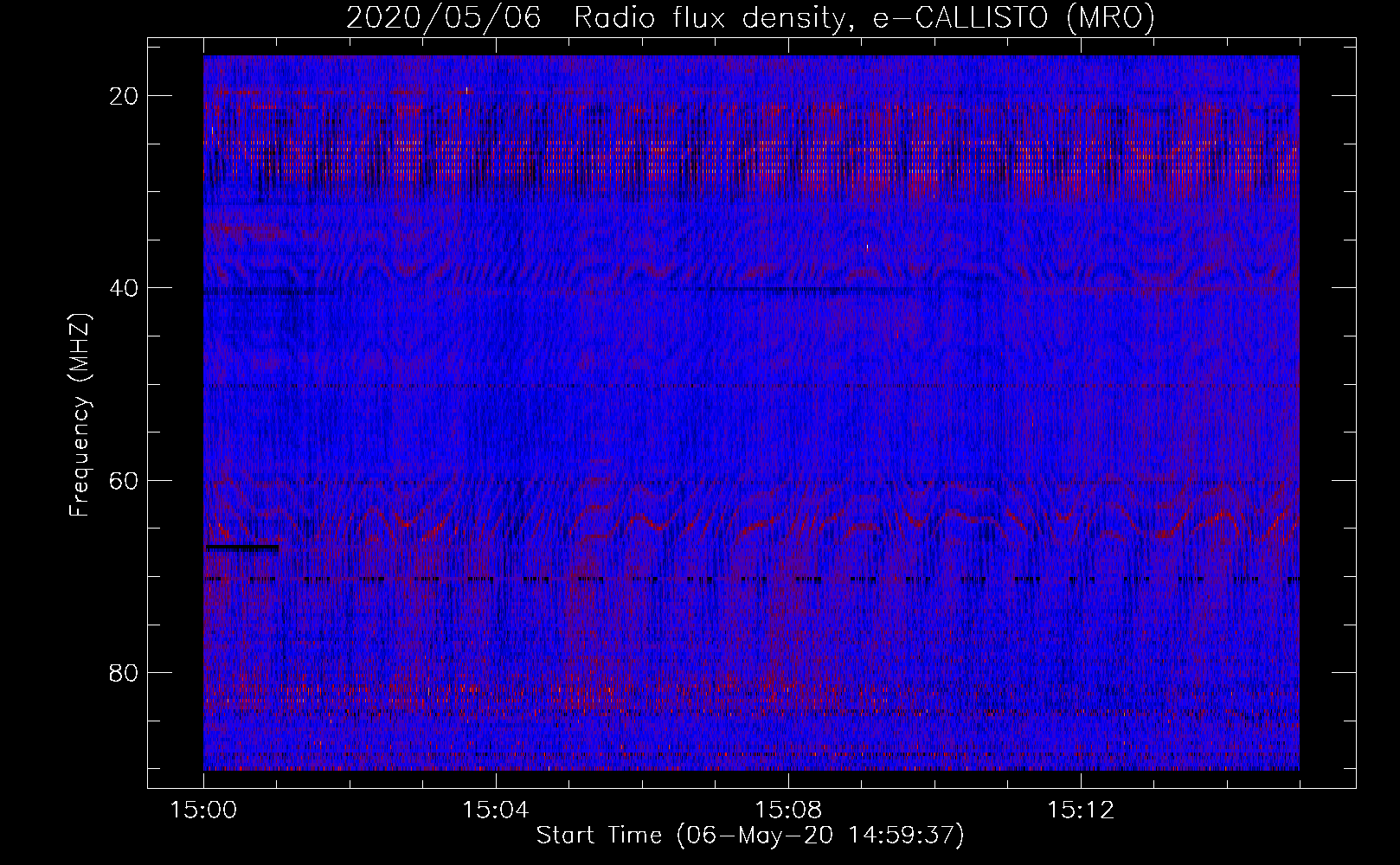Click the 15:04 time tick label
This screenshot has height=865, width=1400.
[496, 811]
